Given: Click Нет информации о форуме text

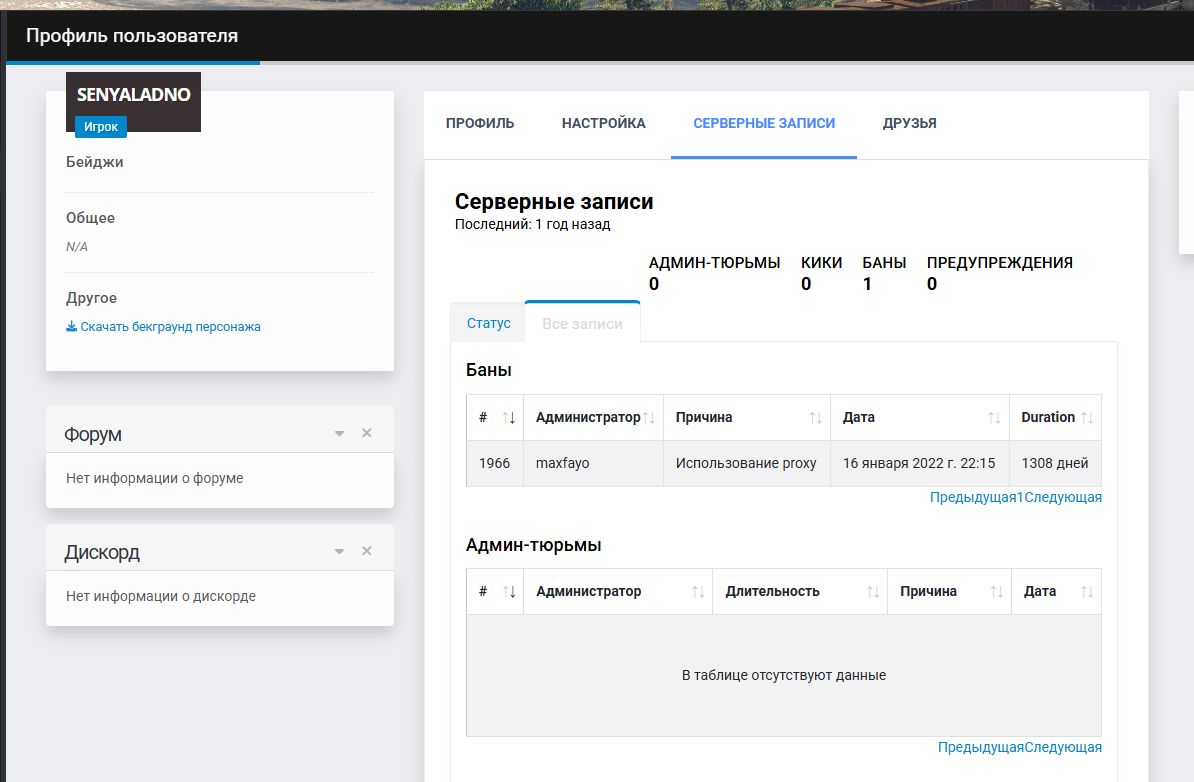Looking at the screenshot, I should 155,478.
